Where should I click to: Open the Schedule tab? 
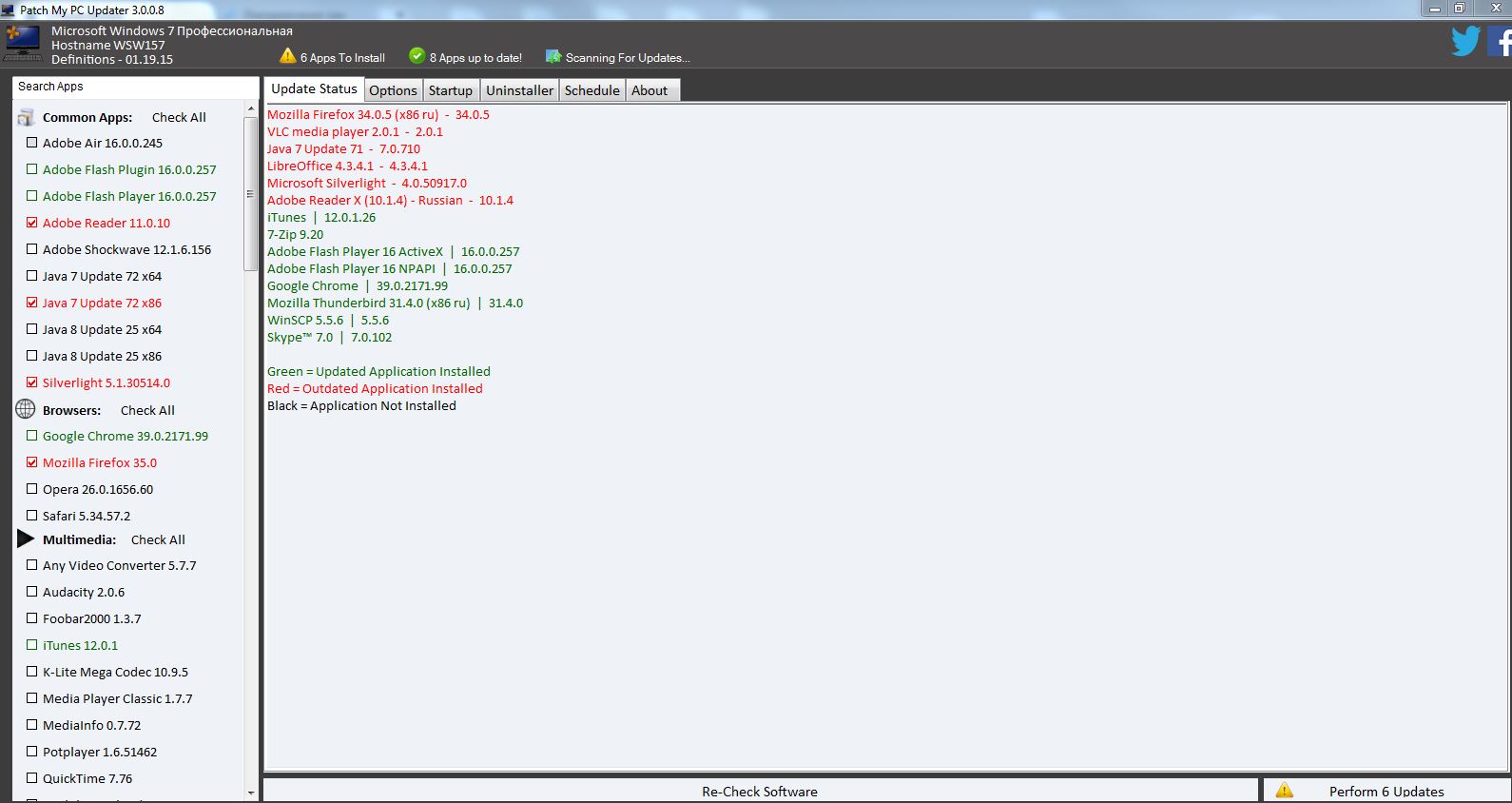591,90
